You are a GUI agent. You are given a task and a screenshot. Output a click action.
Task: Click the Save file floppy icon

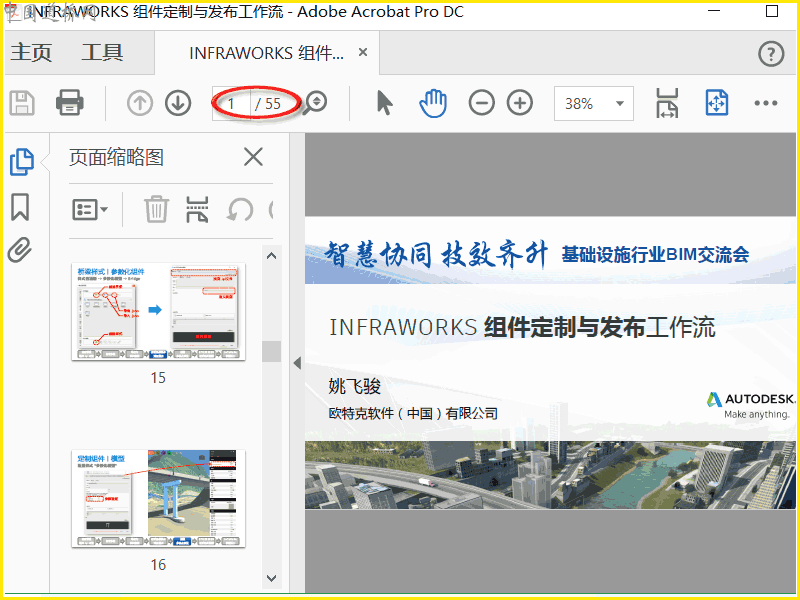click(x=22, y=103)
